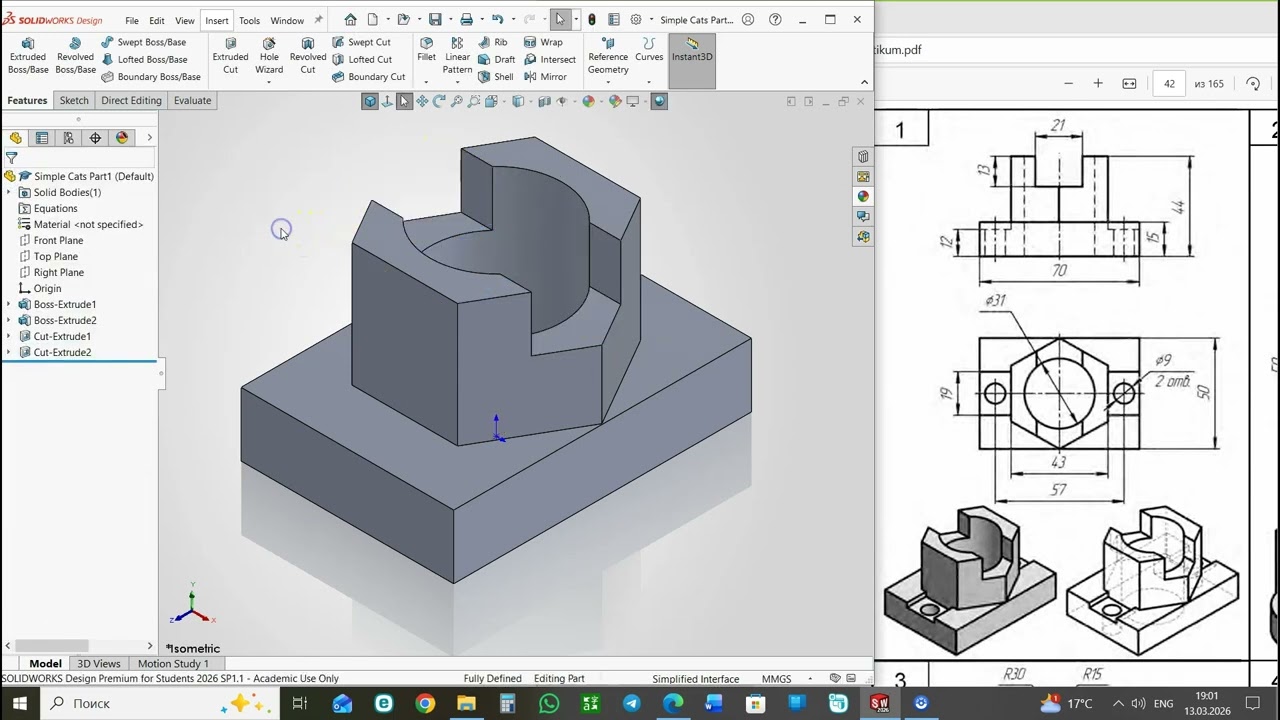This screenshot has width=1280, height=720.
Task: Choose the Swept Cut feature
Action: (x=361, y=42)
